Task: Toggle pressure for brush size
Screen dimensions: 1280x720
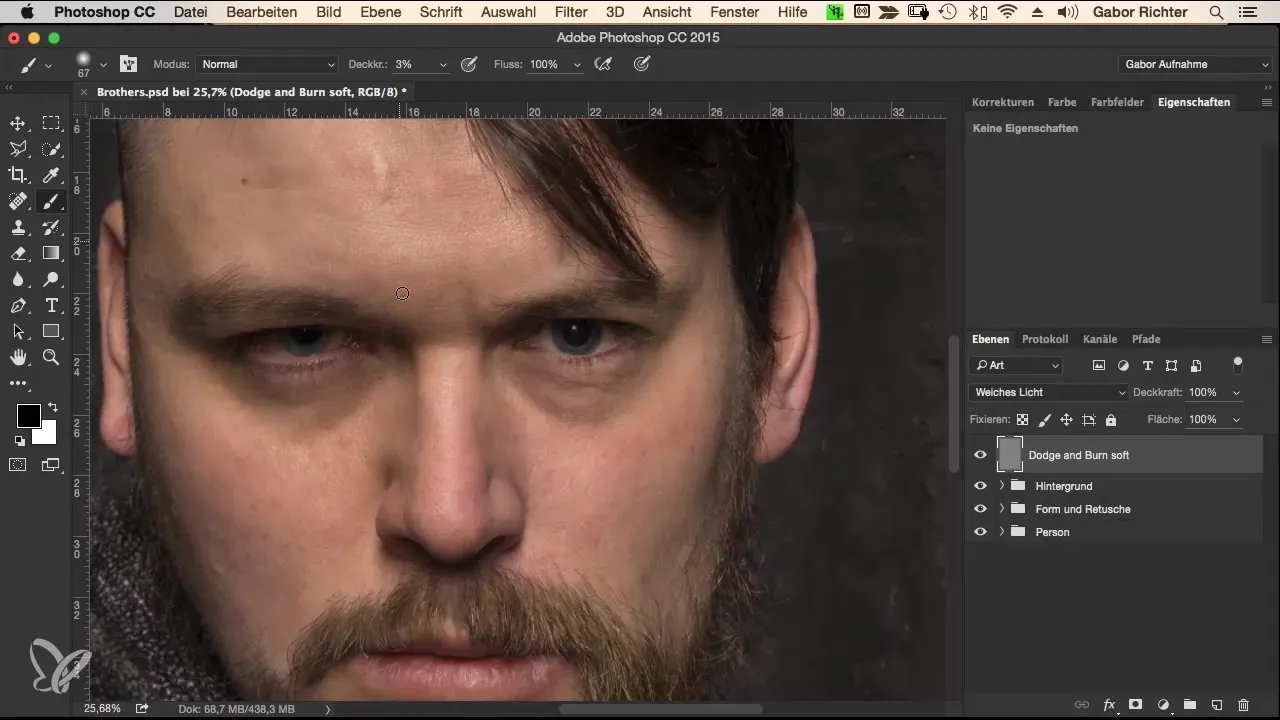Action: (642, 64)
